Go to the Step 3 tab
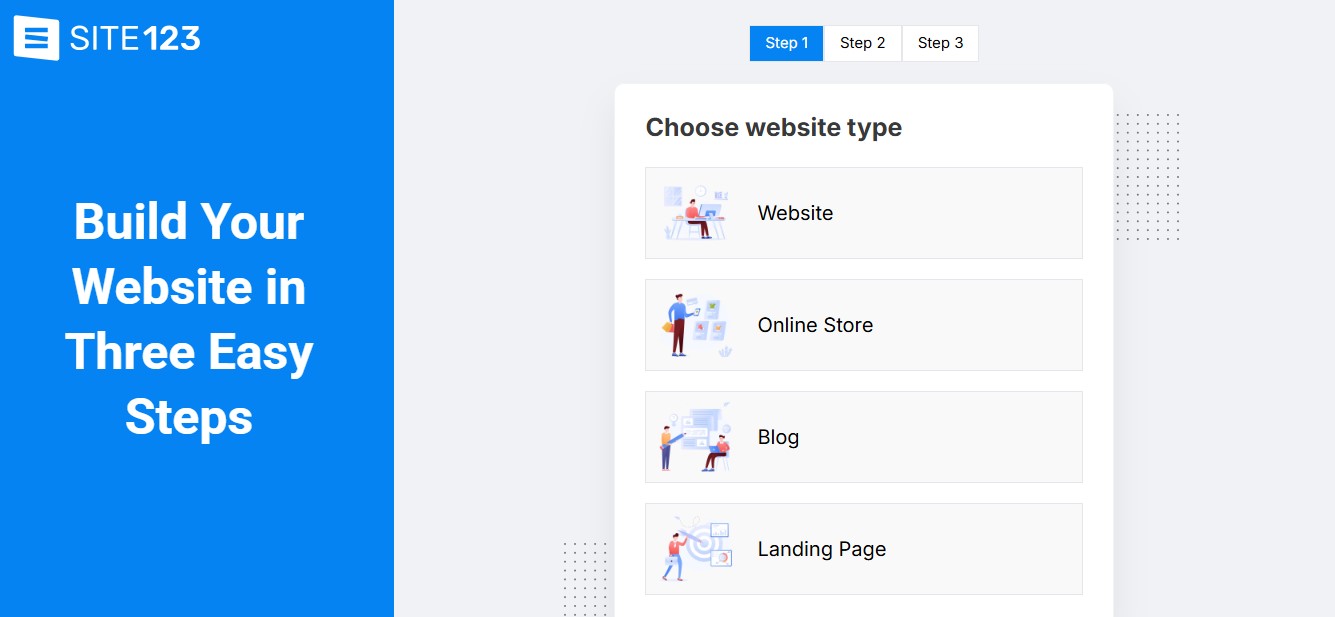This screenshot has height=617, width=1335. 940,43
